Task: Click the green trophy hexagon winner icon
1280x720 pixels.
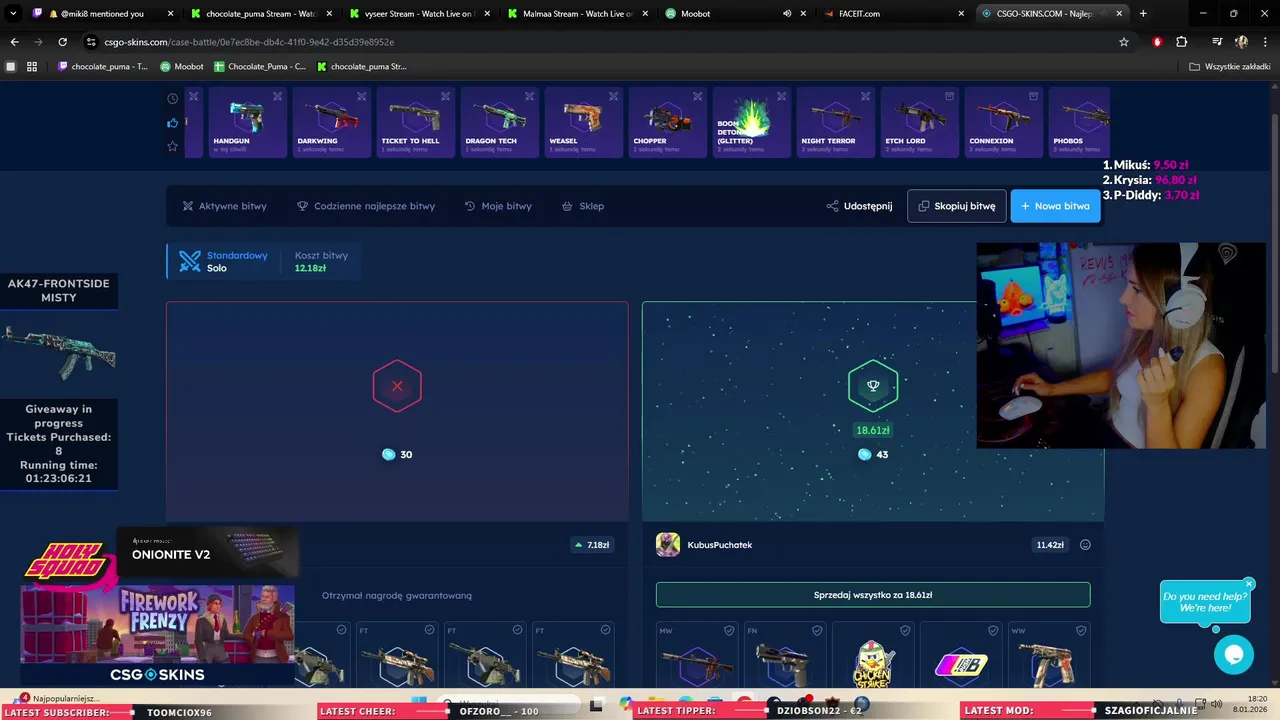Action: click(x=873, y=386)
